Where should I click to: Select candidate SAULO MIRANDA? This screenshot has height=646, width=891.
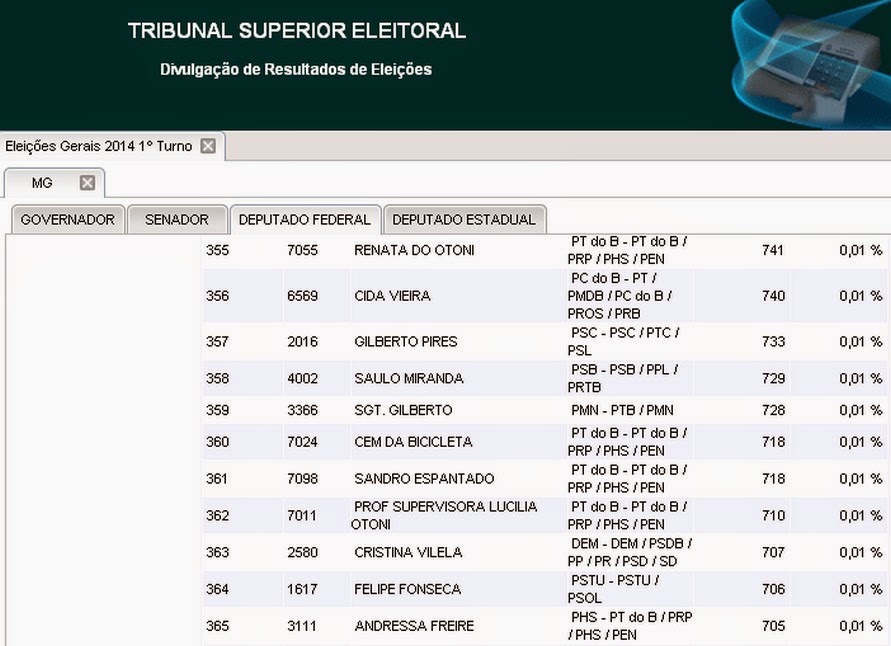[x=409, y=378]
